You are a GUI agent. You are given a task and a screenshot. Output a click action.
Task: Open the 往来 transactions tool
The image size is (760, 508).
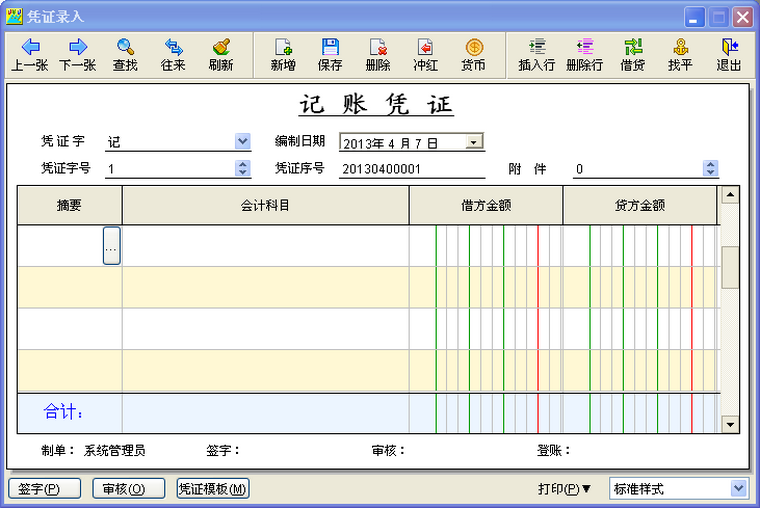[173, 55]
